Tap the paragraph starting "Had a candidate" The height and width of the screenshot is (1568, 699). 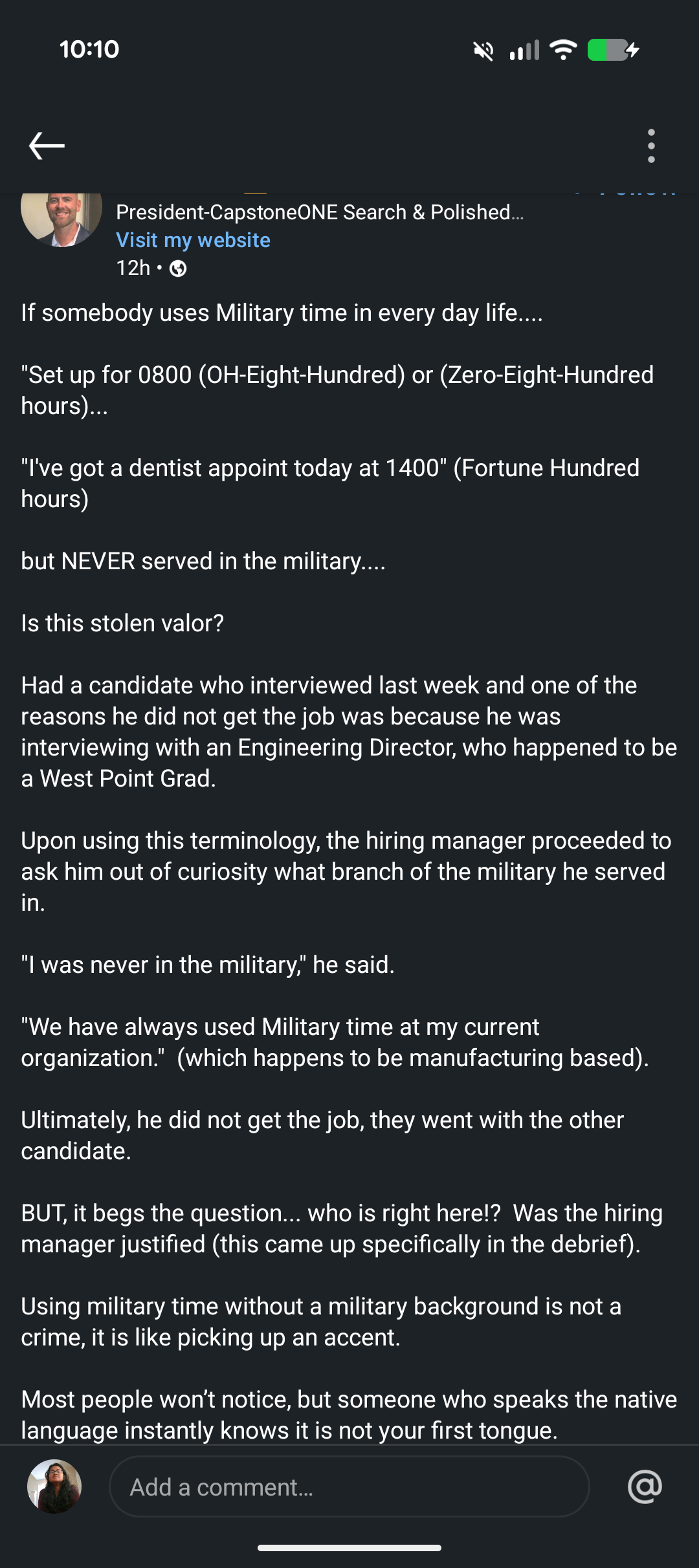click(348, 732)
